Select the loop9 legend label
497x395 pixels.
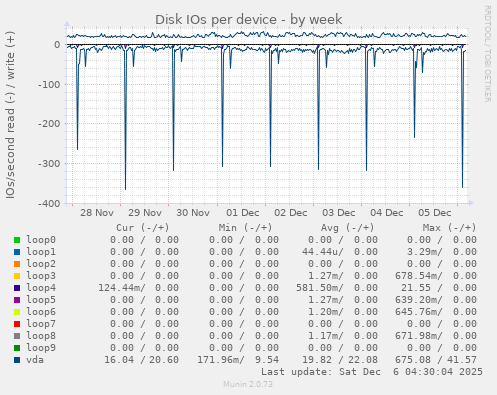click(41, 348)
